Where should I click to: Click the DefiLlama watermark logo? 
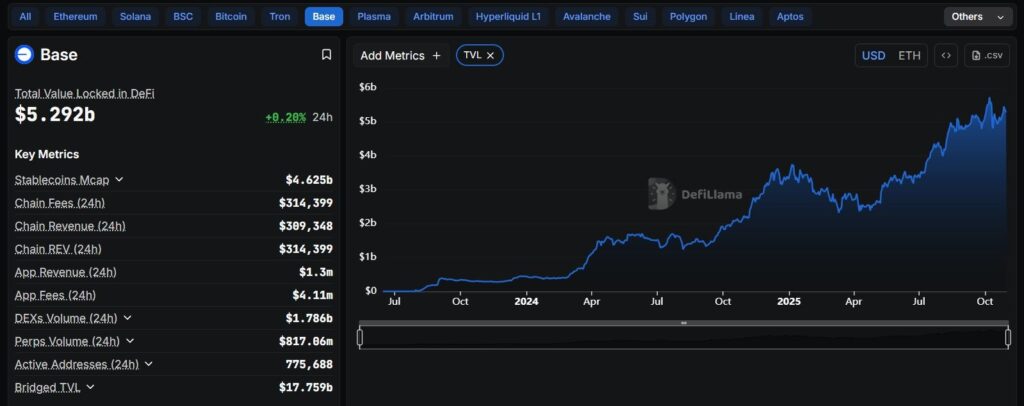pos(662,193)
